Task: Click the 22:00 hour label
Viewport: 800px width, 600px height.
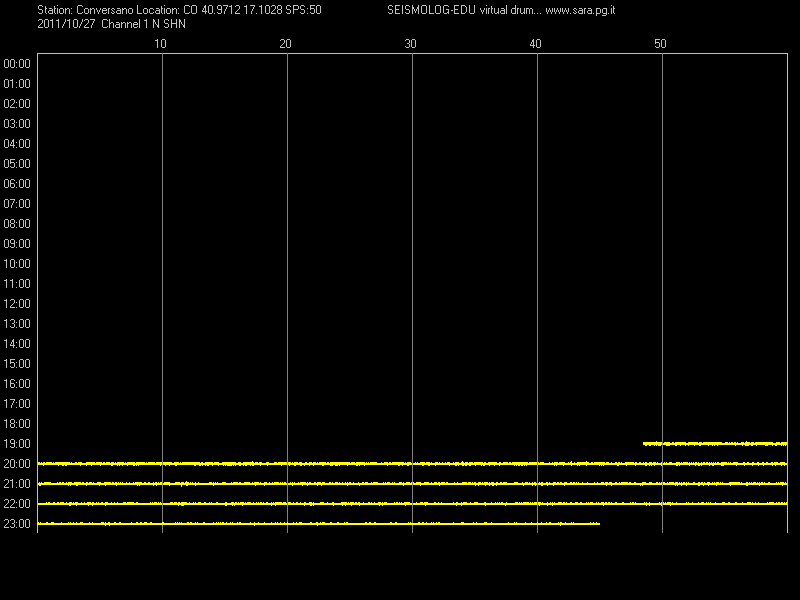Action: [17, 504]
